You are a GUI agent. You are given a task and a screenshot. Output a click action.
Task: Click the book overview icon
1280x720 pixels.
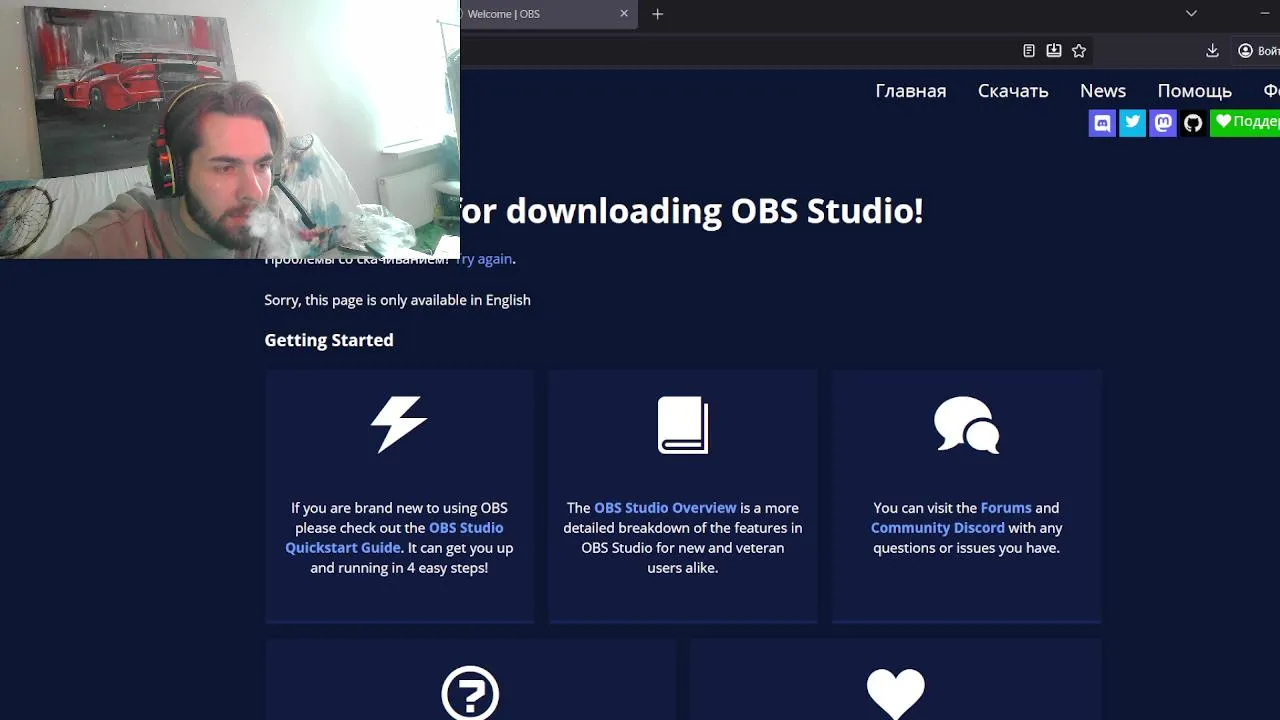pos(683,425)
